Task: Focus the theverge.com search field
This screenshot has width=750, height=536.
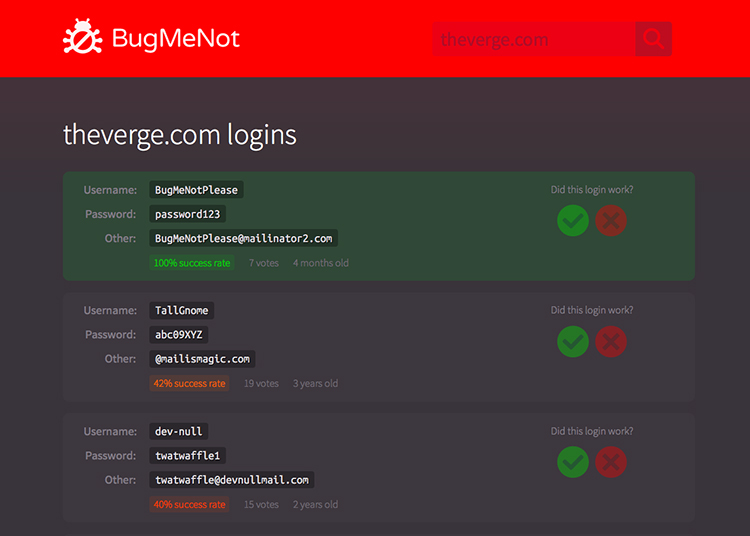Action: pyautogui.click(x=534, y=39)
